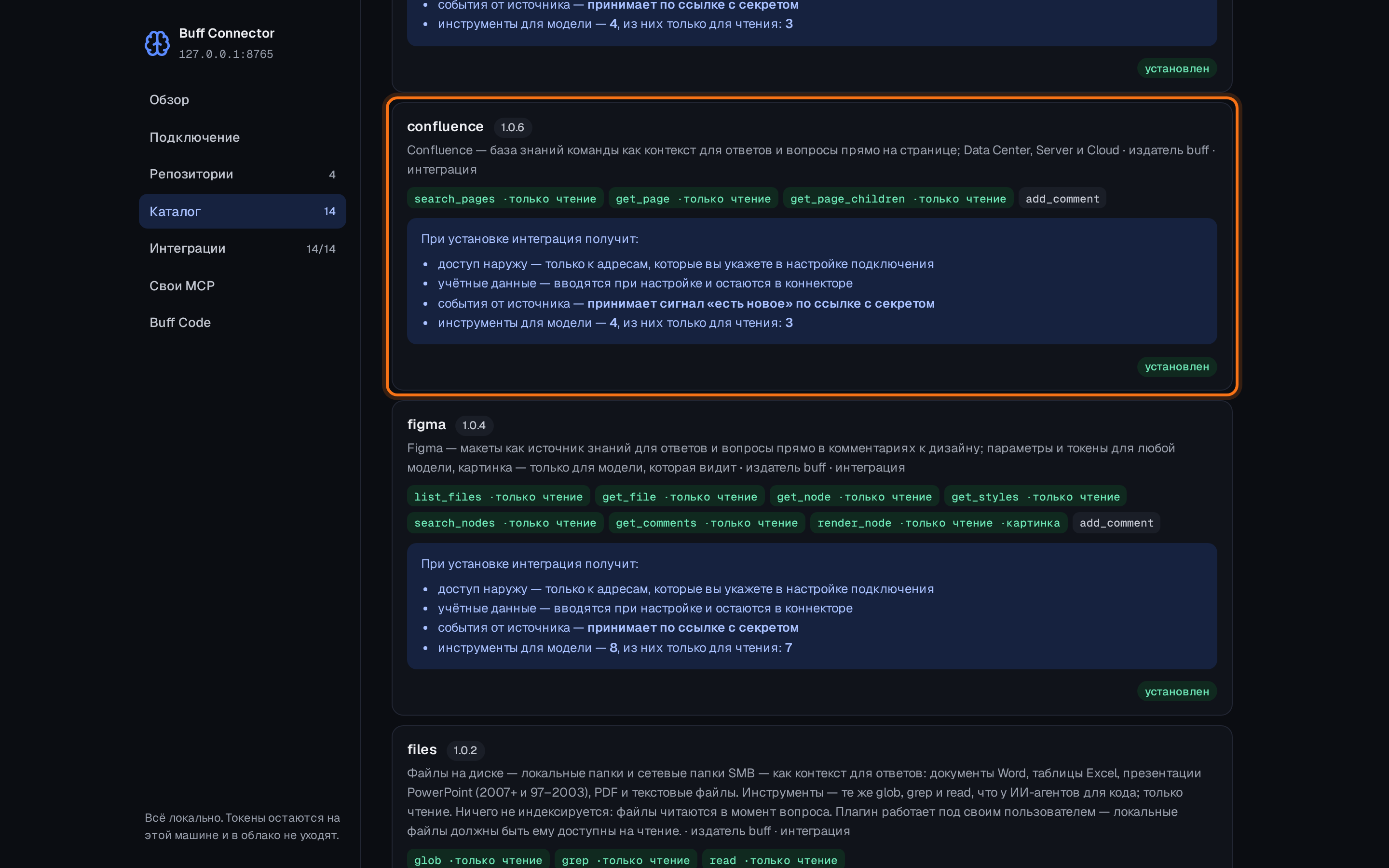Click установлен badge in confluence card
The height and width of the screenshot is (868, 1389).
click(1177, 367)
